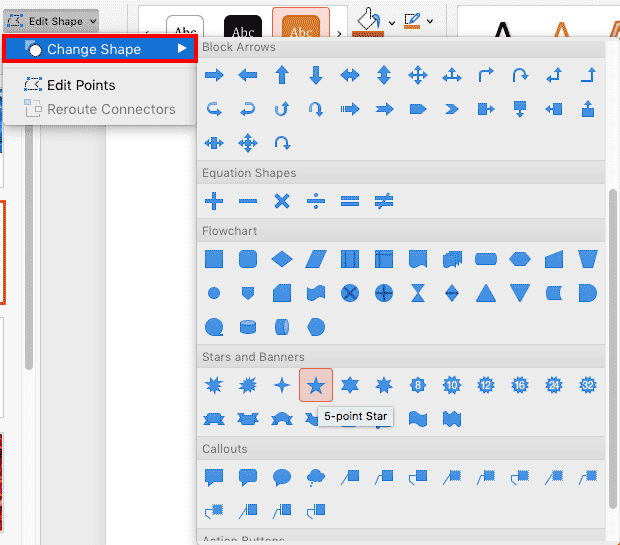Screen dimensions: 620x545
Task: Select the right block arrow shape
Action: 214,75
